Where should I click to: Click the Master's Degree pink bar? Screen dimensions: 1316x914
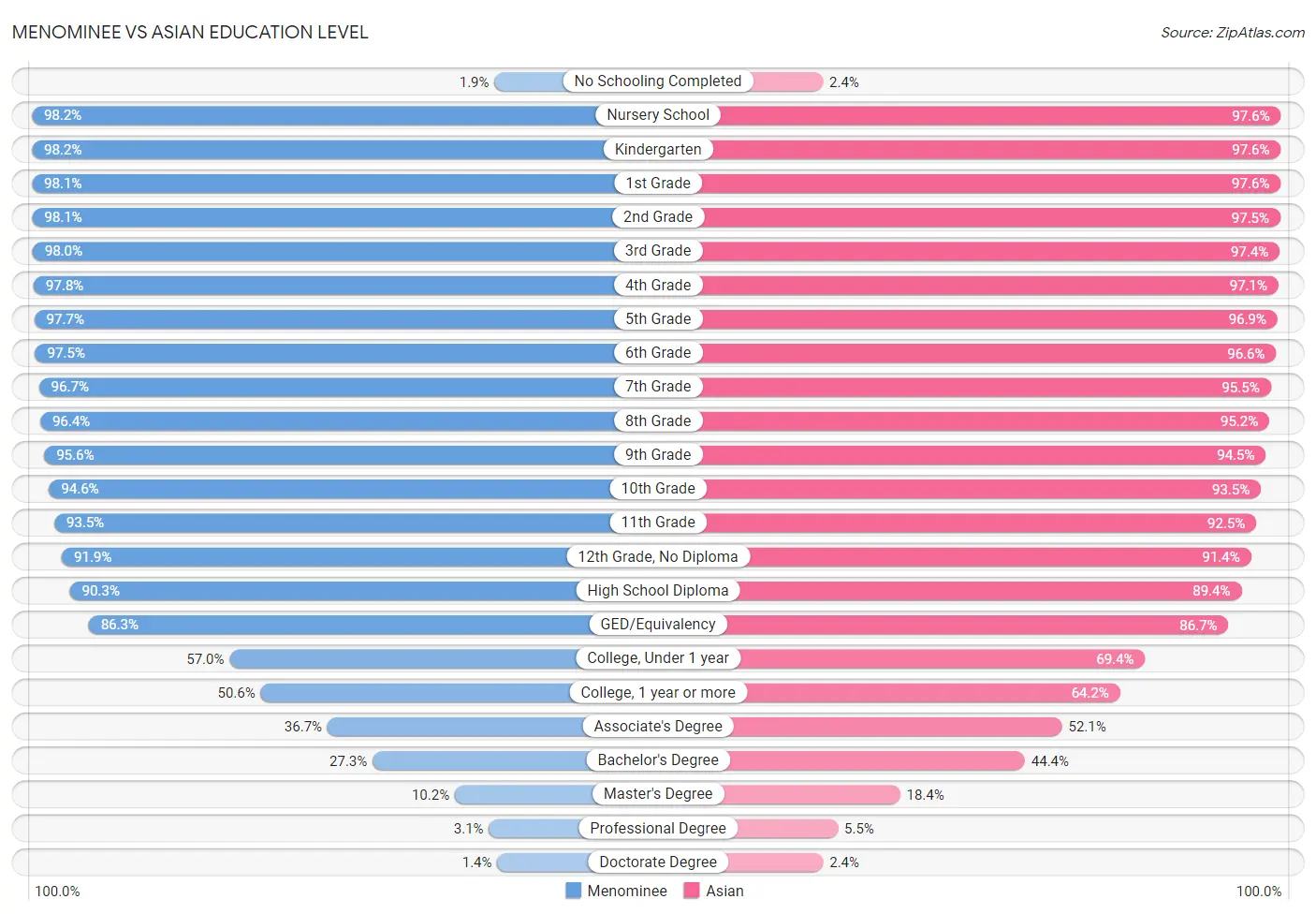click(779, 794)
